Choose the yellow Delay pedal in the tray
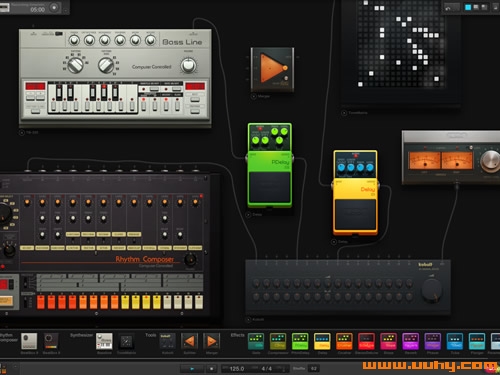This screenshot has width=500, height=375. [322, 341]
